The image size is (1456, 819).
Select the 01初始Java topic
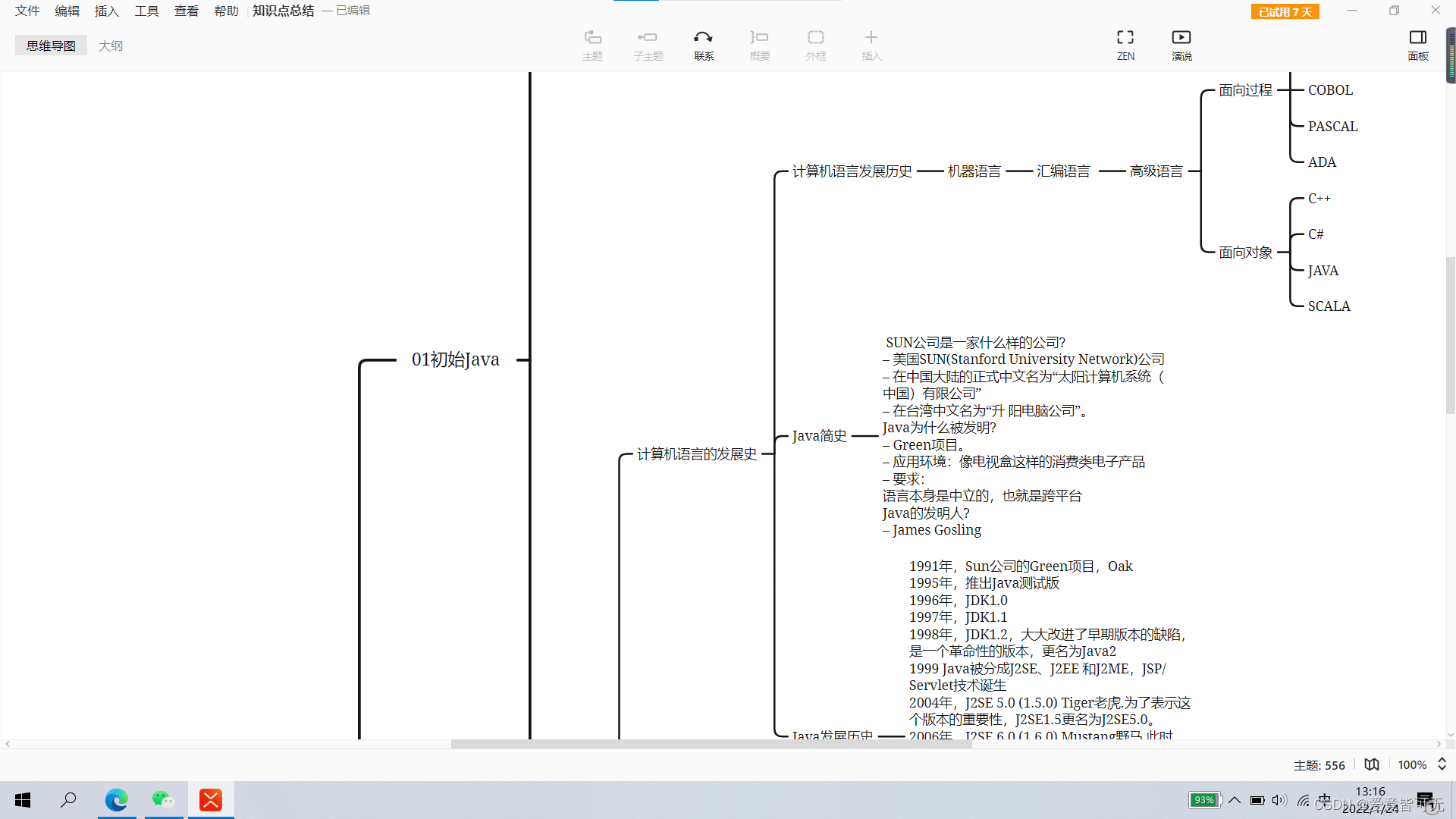456,359
